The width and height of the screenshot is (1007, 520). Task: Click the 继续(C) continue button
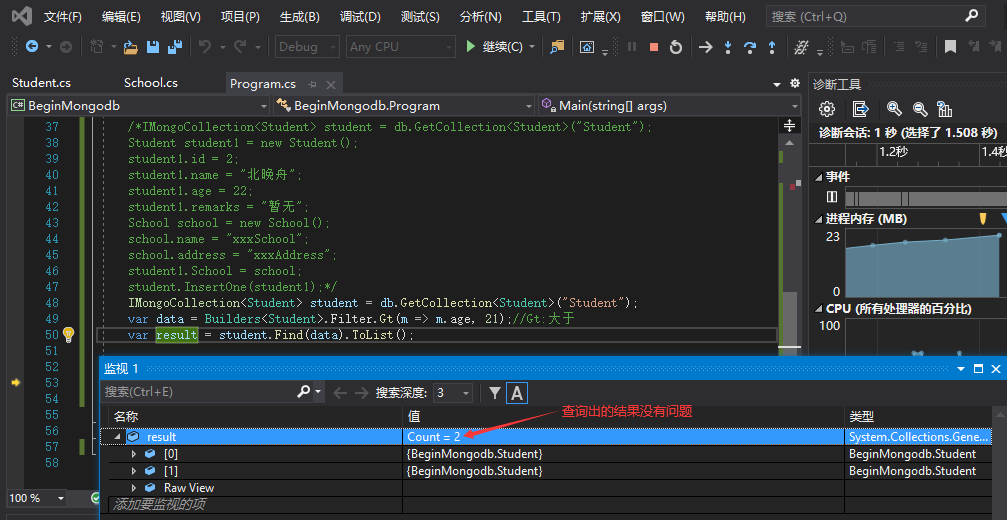[495, 47]
